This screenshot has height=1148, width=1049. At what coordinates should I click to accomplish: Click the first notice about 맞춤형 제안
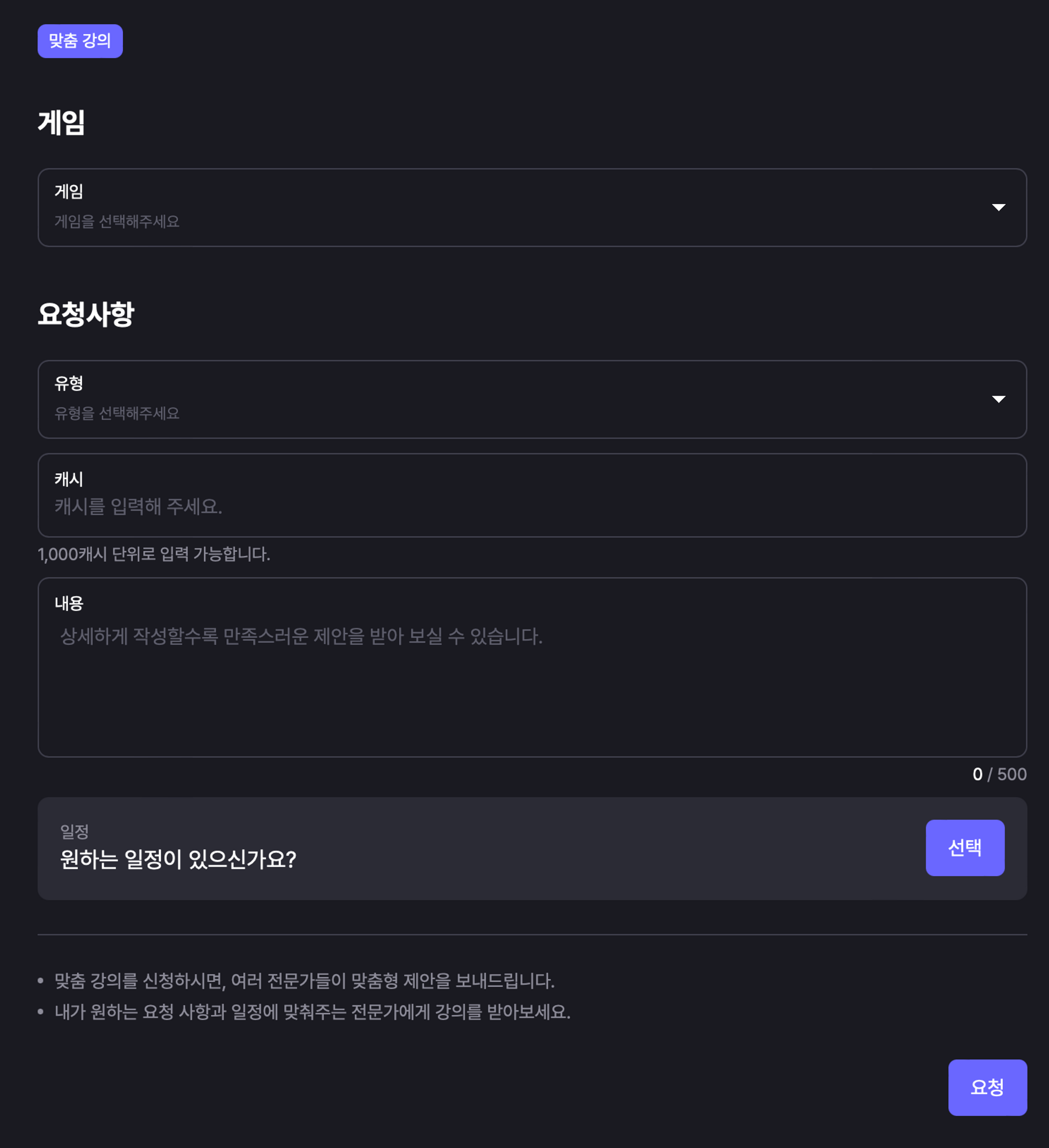[305, 981]
